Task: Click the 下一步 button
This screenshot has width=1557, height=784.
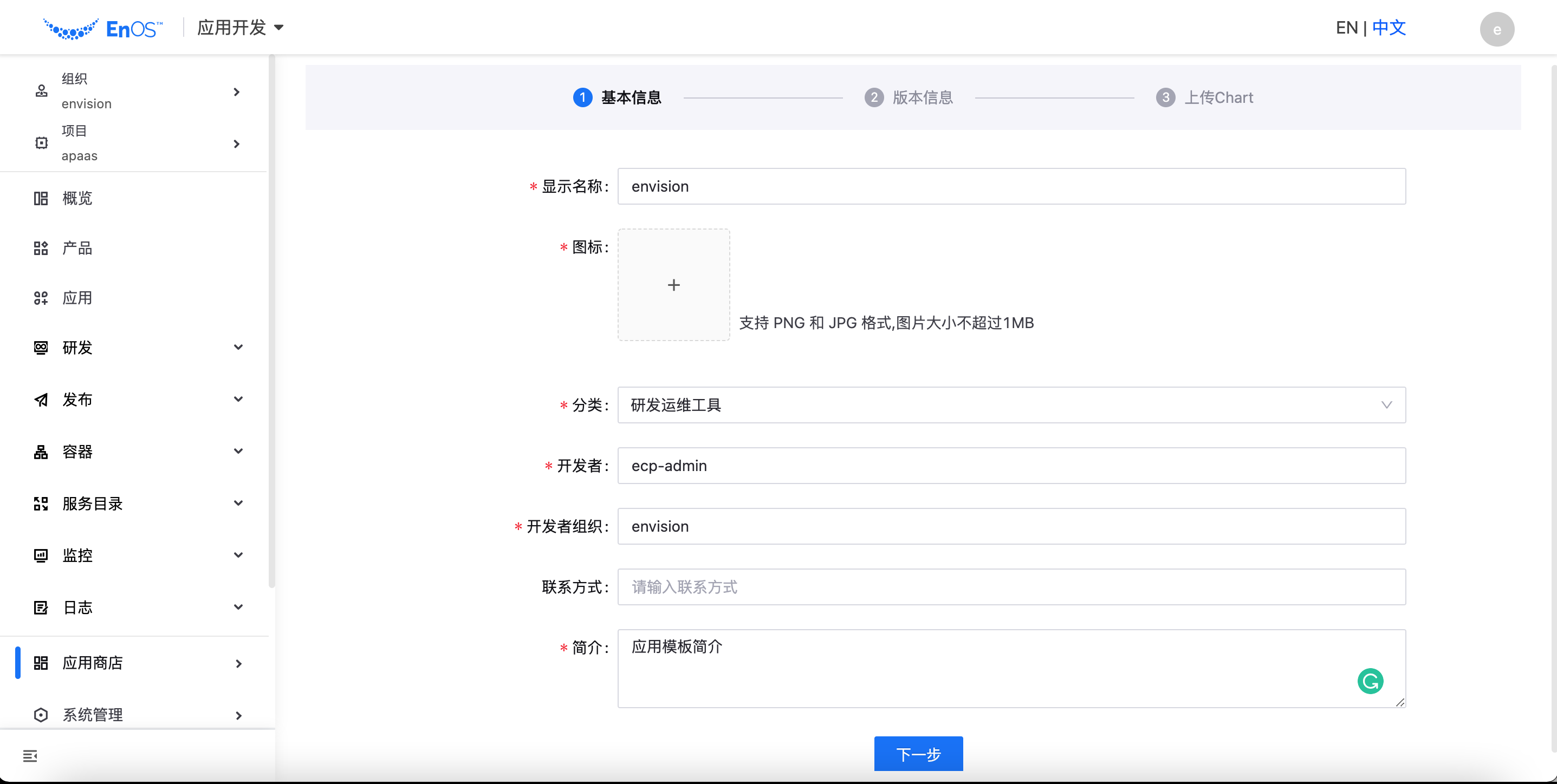Action: click(919, 754)
